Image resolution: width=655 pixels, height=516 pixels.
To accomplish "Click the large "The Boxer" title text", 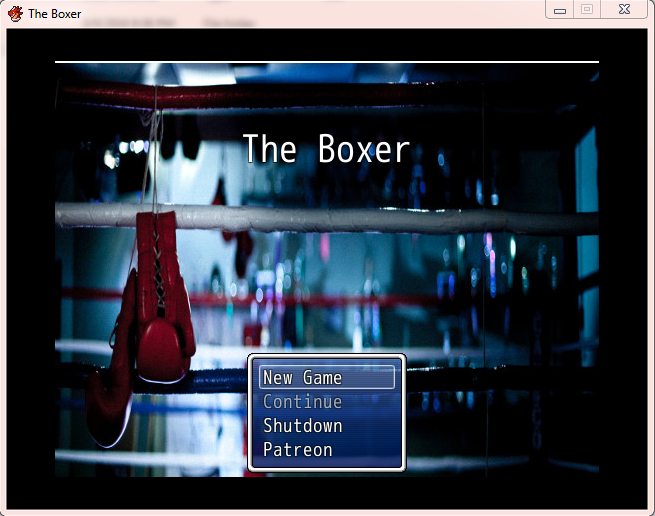I will [326, 150].
